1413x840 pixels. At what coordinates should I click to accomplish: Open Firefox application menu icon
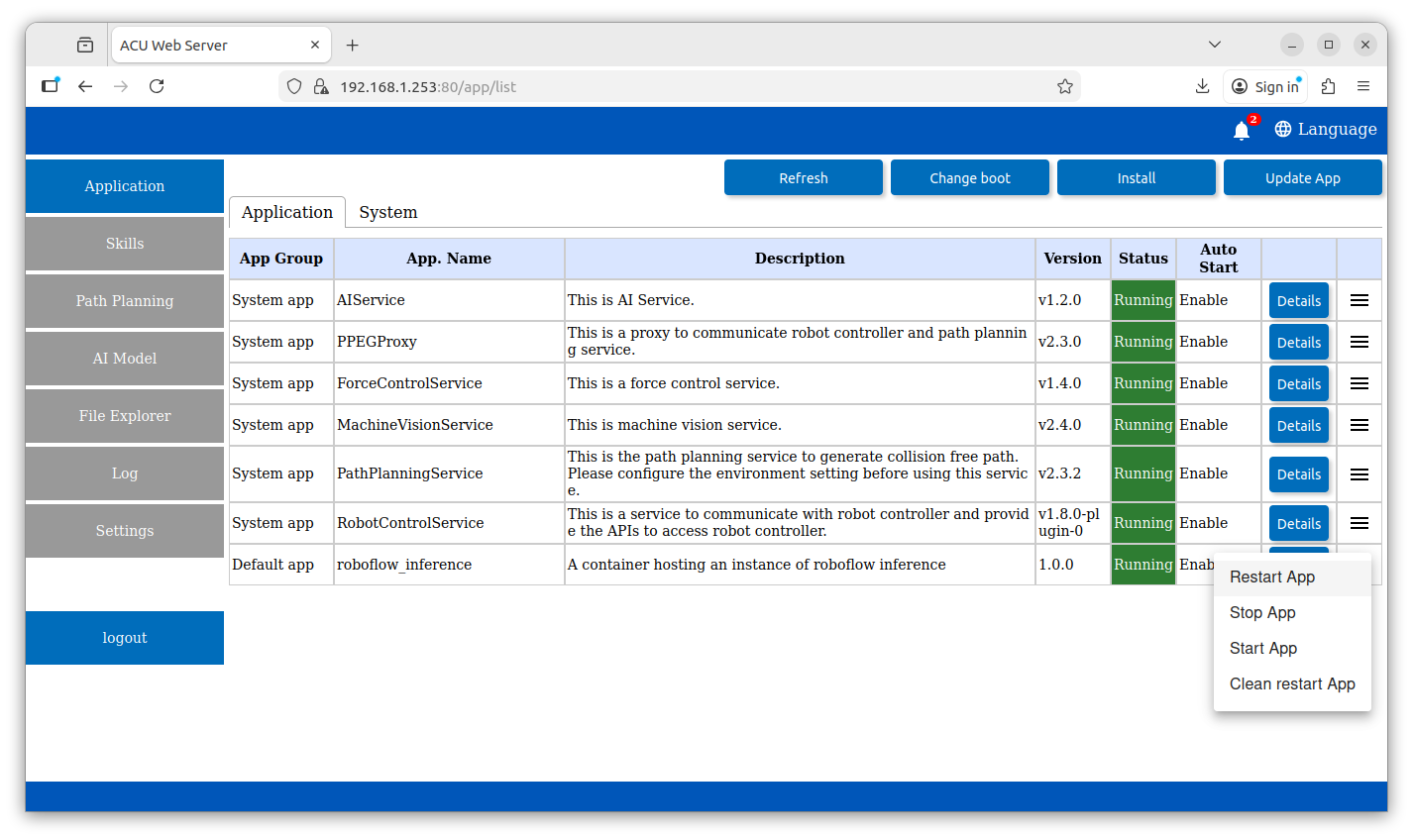click(x=1363, y=86)
